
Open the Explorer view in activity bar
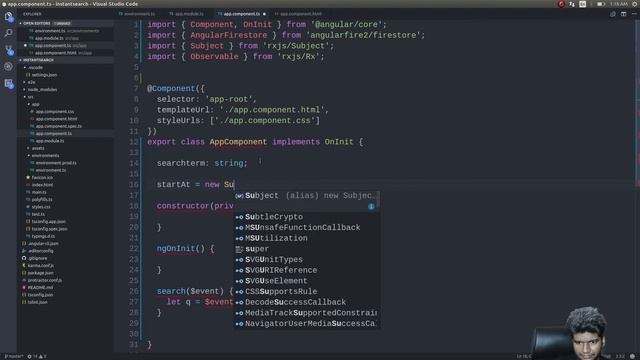click(x=8, y=17)
